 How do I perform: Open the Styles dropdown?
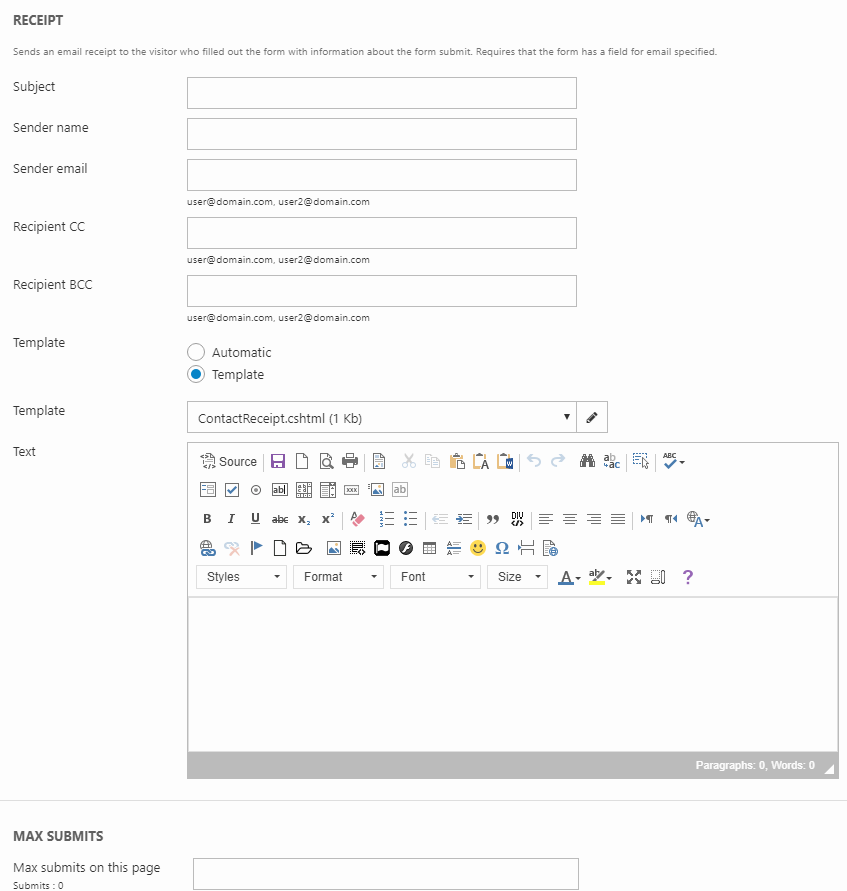pyautogui.click(x=242, y=577)
